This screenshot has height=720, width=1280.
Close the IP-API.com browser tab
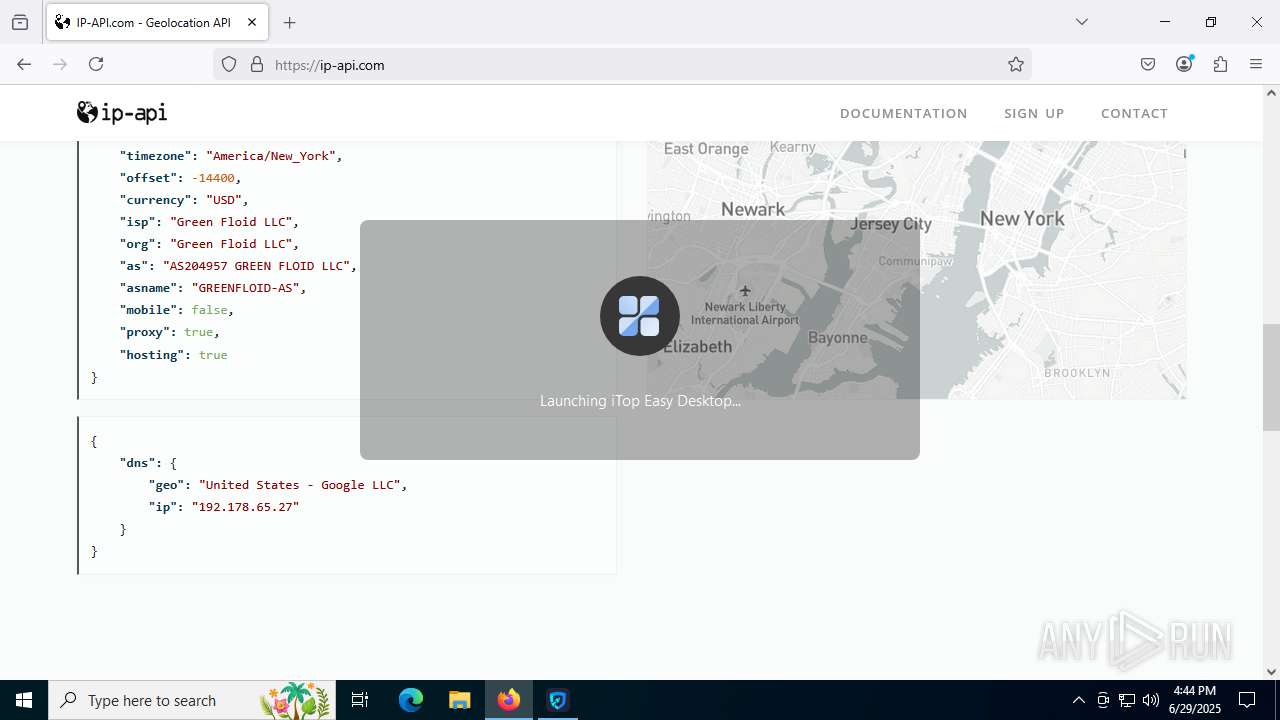point(252,22)
